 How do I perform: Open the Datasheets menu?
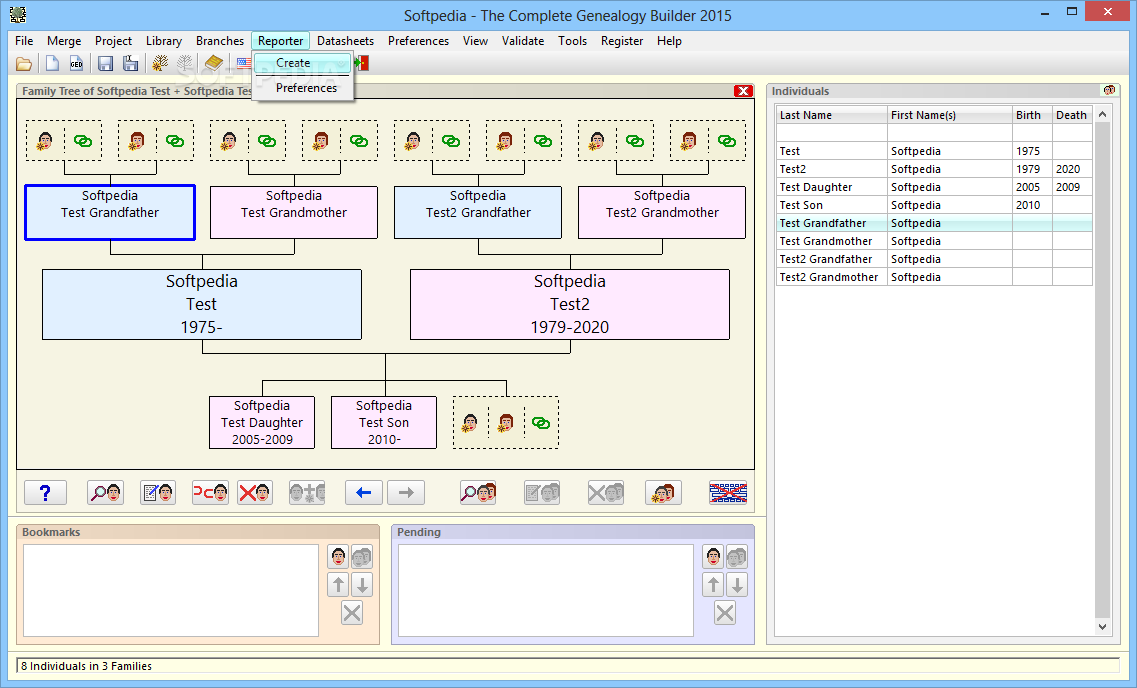tap(345, 41)
